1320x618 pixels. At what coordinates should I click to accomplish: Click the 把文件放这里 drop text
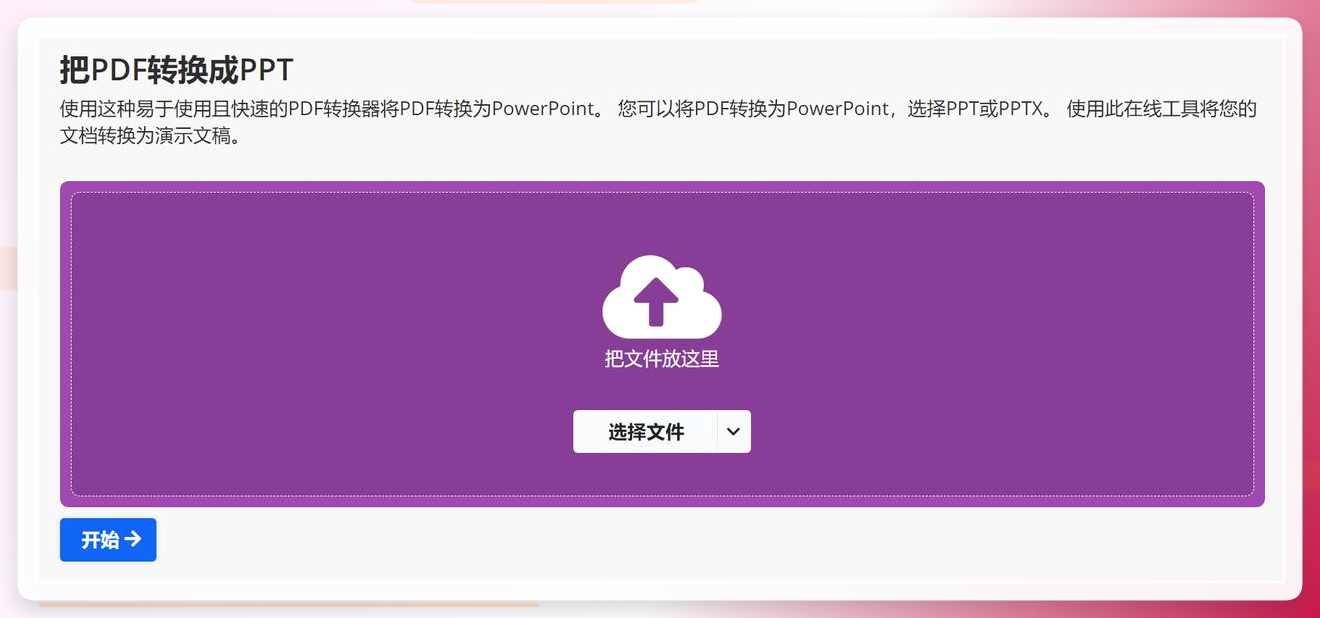point(662,359)
